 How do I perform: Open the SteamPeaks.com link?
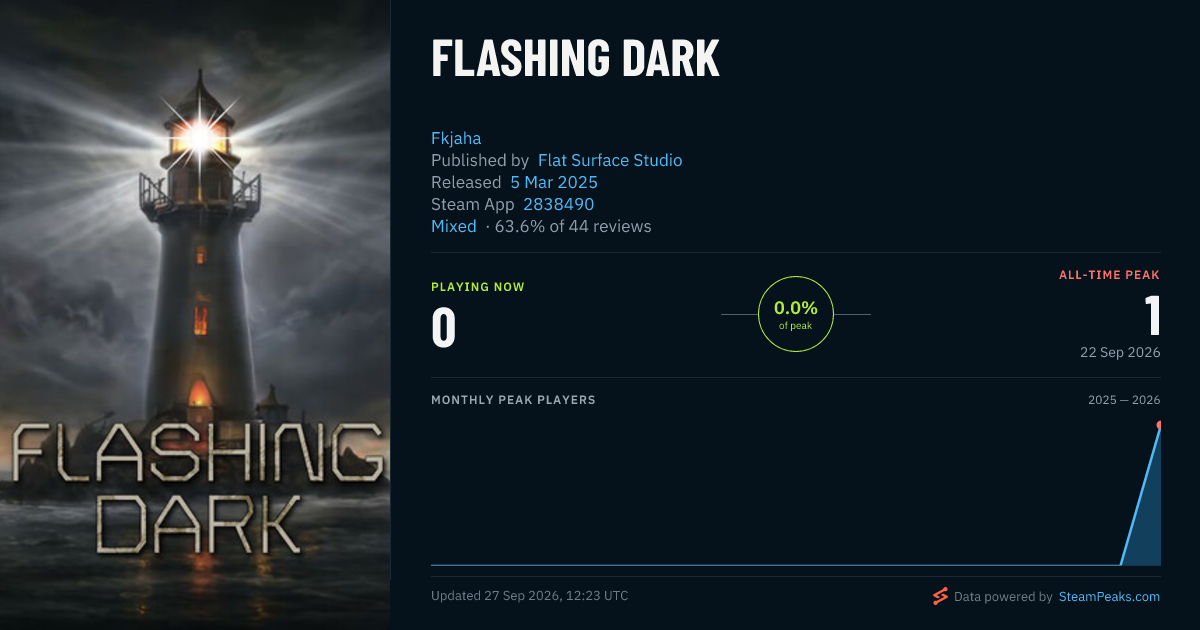click(x=1109, y=596)
